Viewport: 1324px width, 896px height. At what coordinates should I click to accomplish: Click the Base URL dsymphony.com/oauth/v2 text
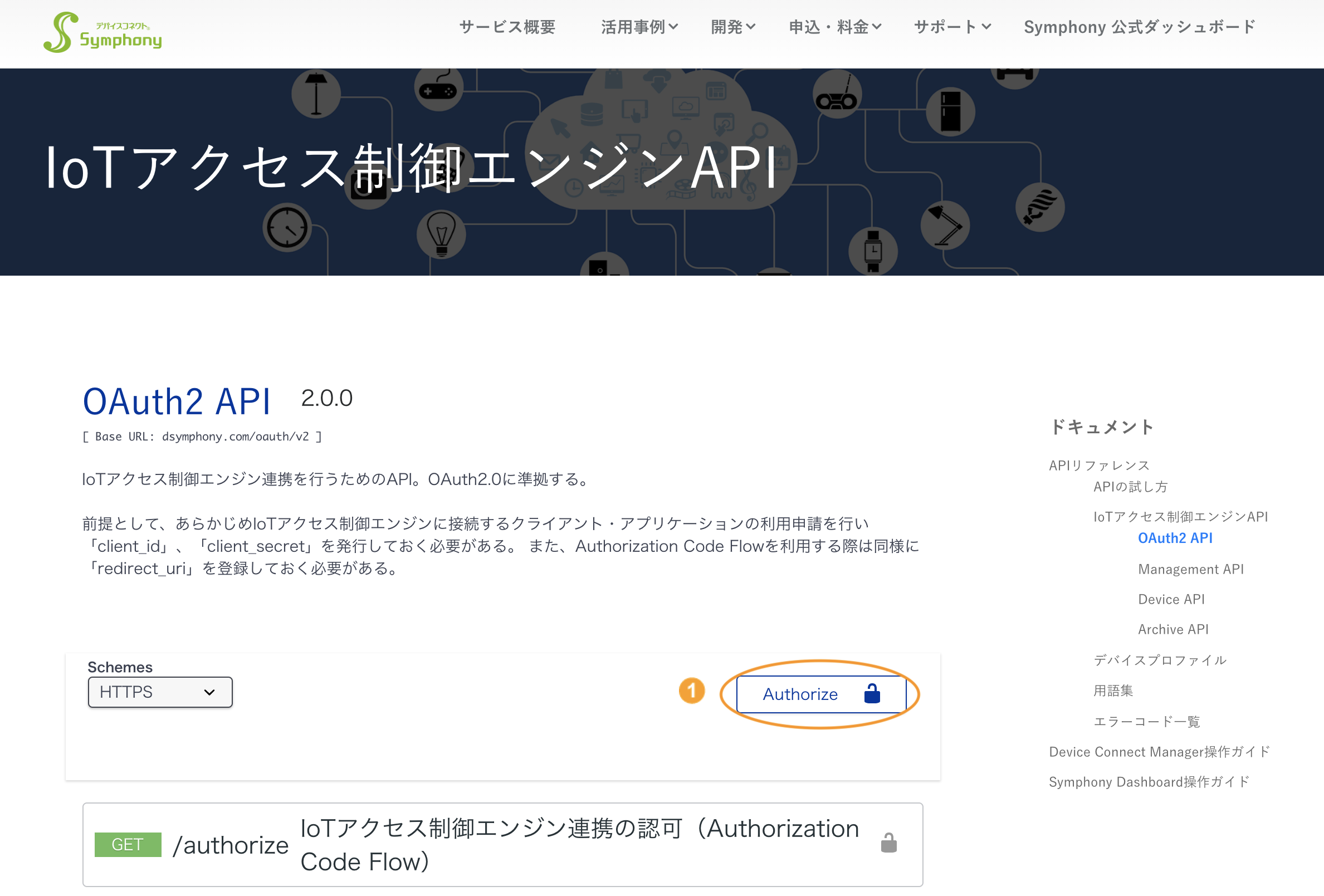pyautogui.click(x=202, y=437)
